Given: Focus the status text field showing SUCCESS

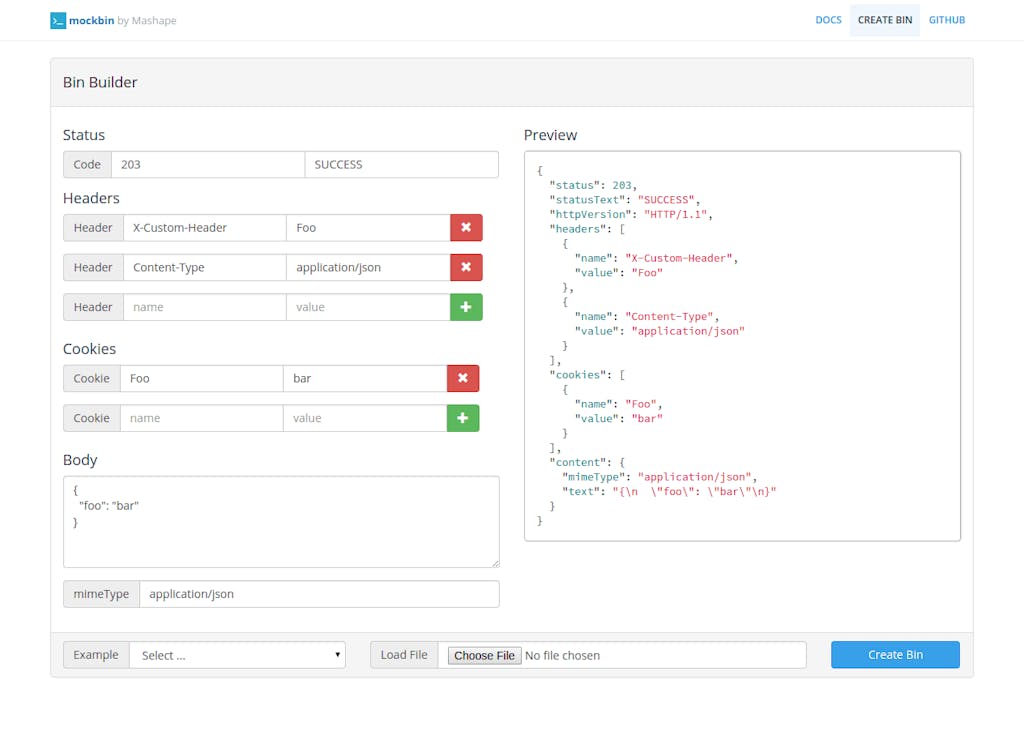Looking at the screenshot, I should click(x=400, y=165).
